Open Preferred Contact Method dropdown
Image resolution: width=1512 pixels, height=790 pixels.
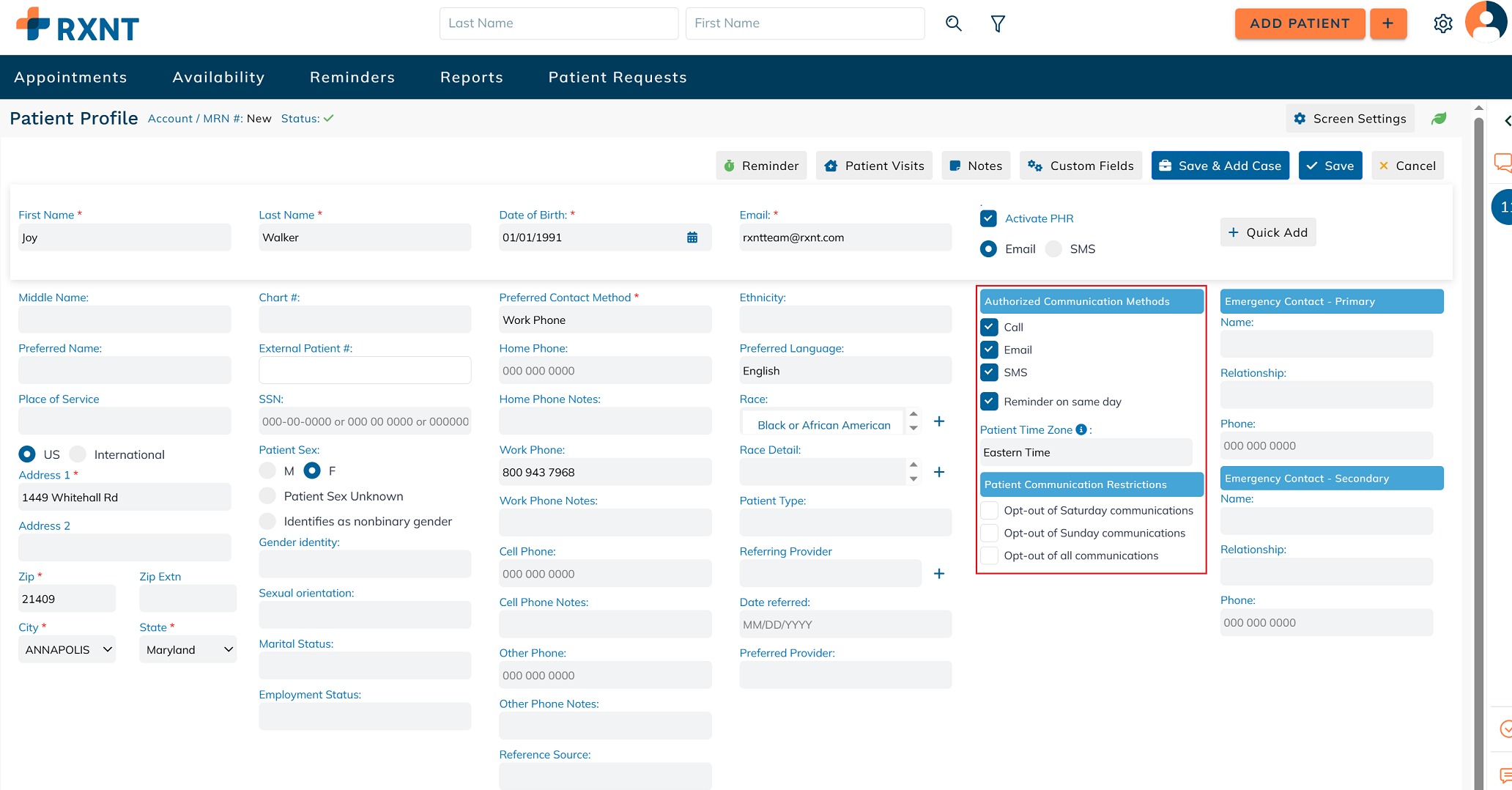605,320
